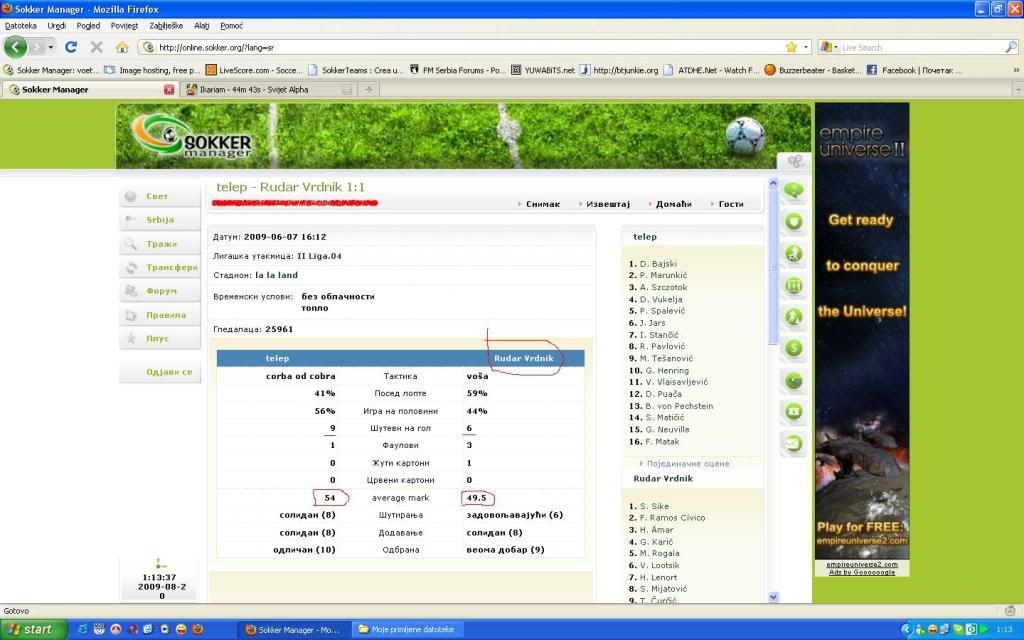The height and width of the screenshot is (640, 1024).
Task: Close the Sokker Manager tab
Action: click(x=168, y=89)
